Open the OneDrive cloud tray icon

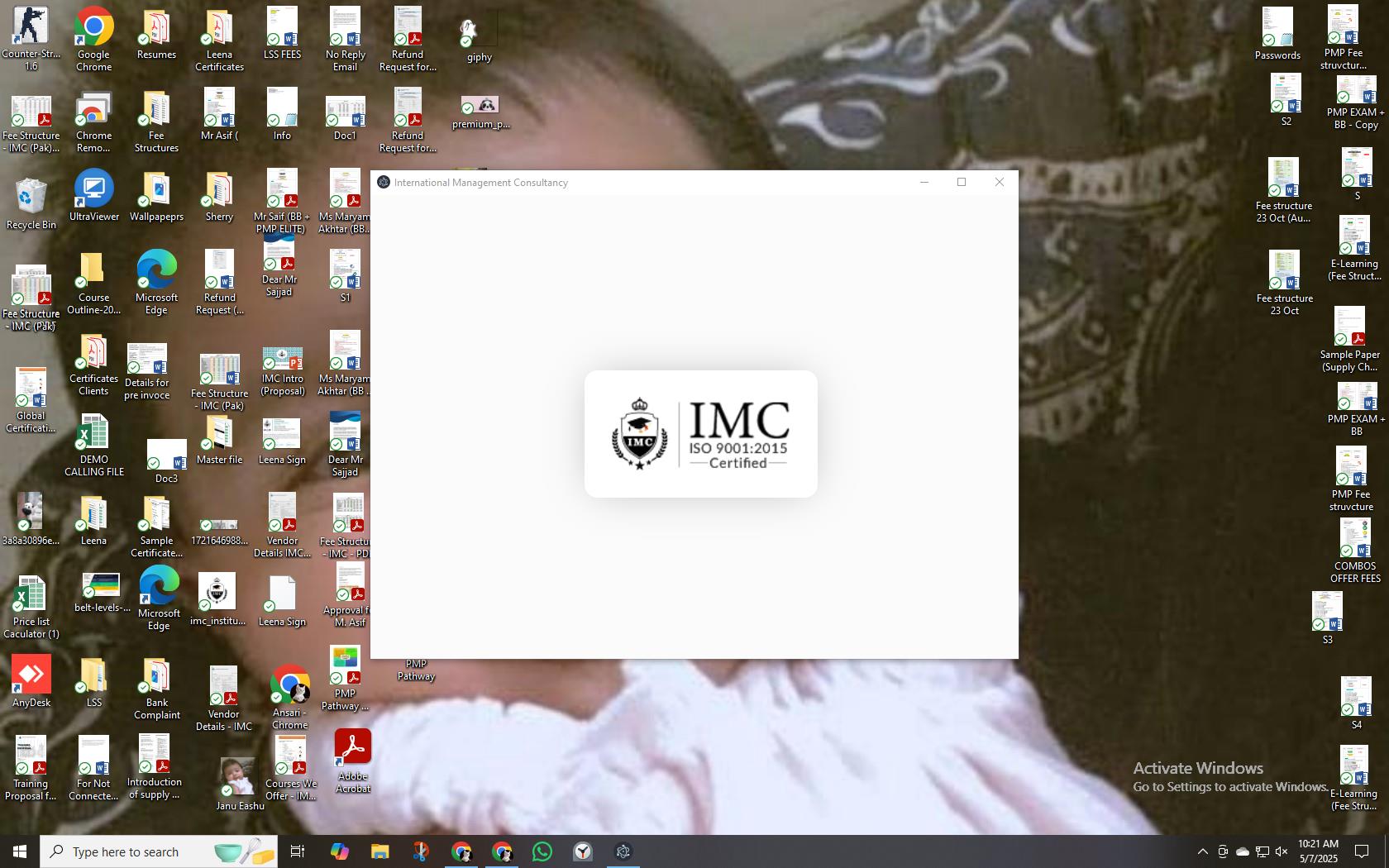click(x=1243, y=851)
